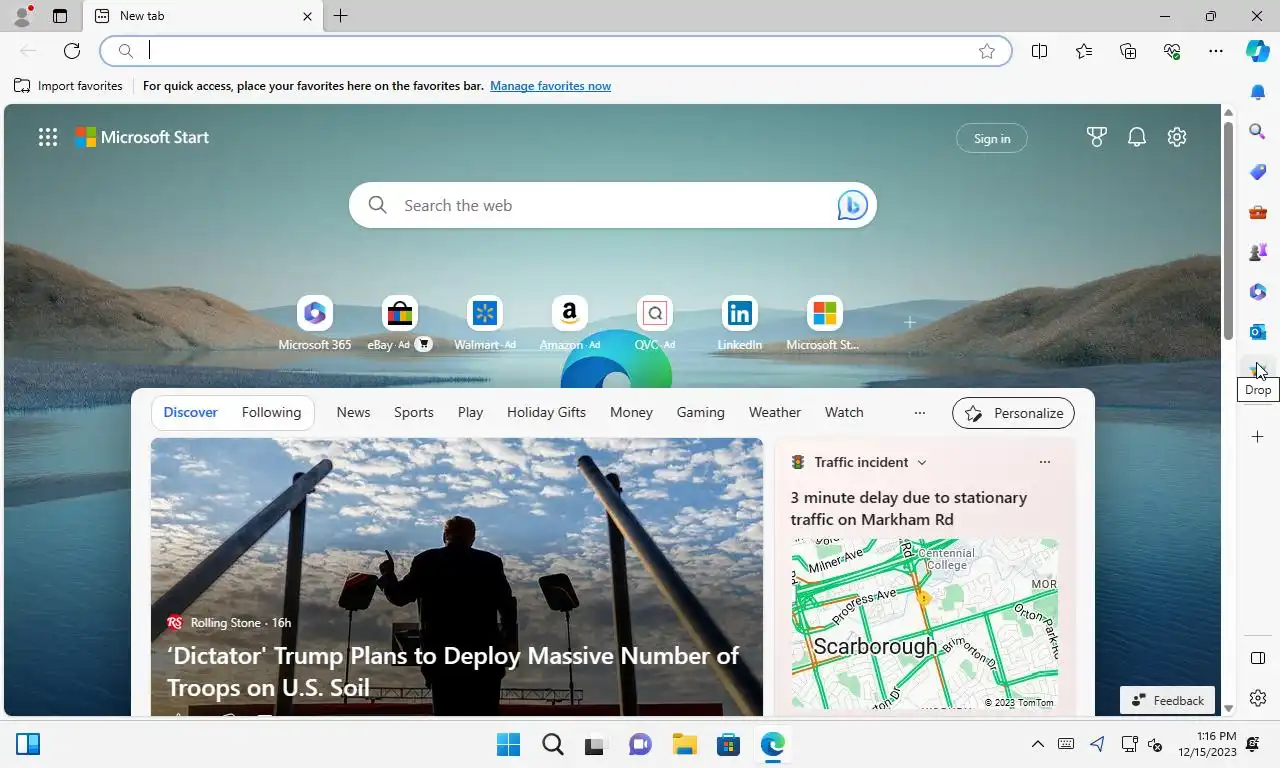Focus the address bar
1280x768 pixels.
pos(555,51)
